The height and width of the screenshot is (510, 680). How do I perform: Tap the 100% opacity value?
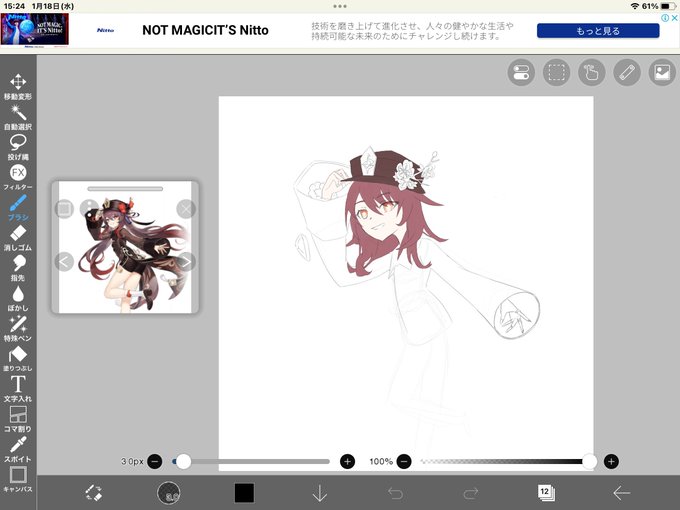pos(381,461)
